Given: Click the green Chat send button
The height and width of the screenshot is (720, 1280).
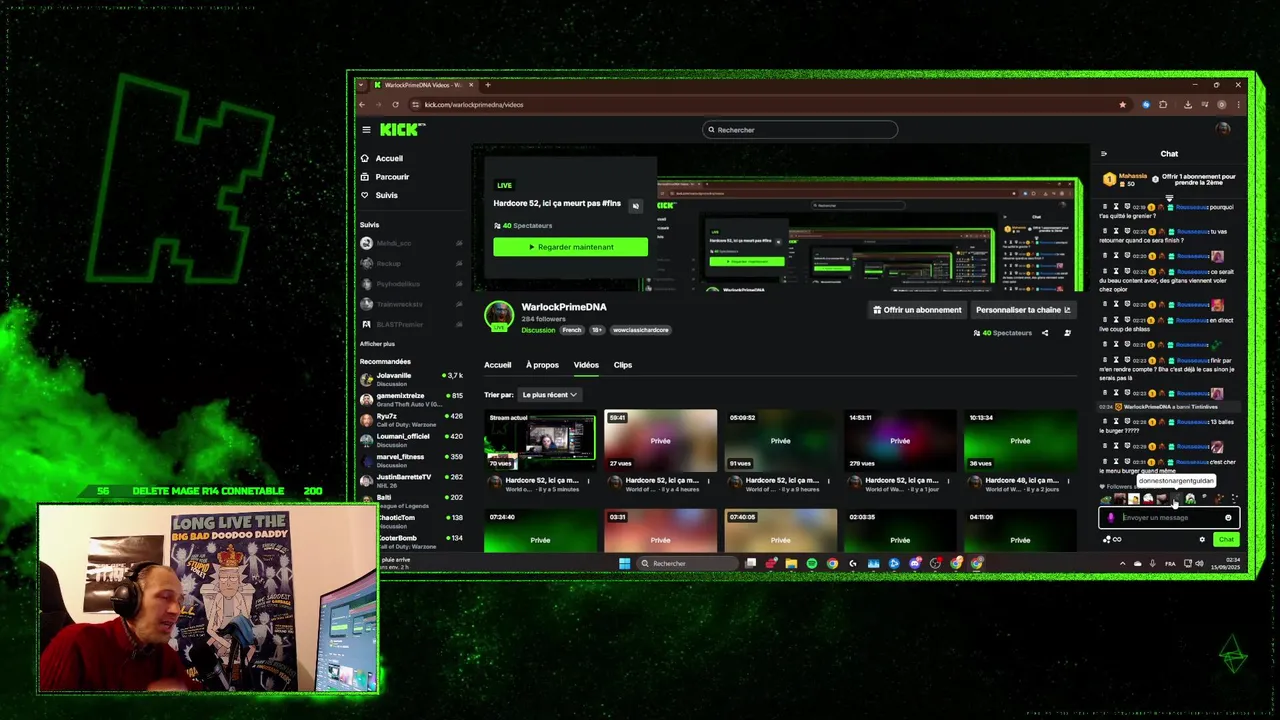Looking at the screenshot, I should pos(1226,540).
